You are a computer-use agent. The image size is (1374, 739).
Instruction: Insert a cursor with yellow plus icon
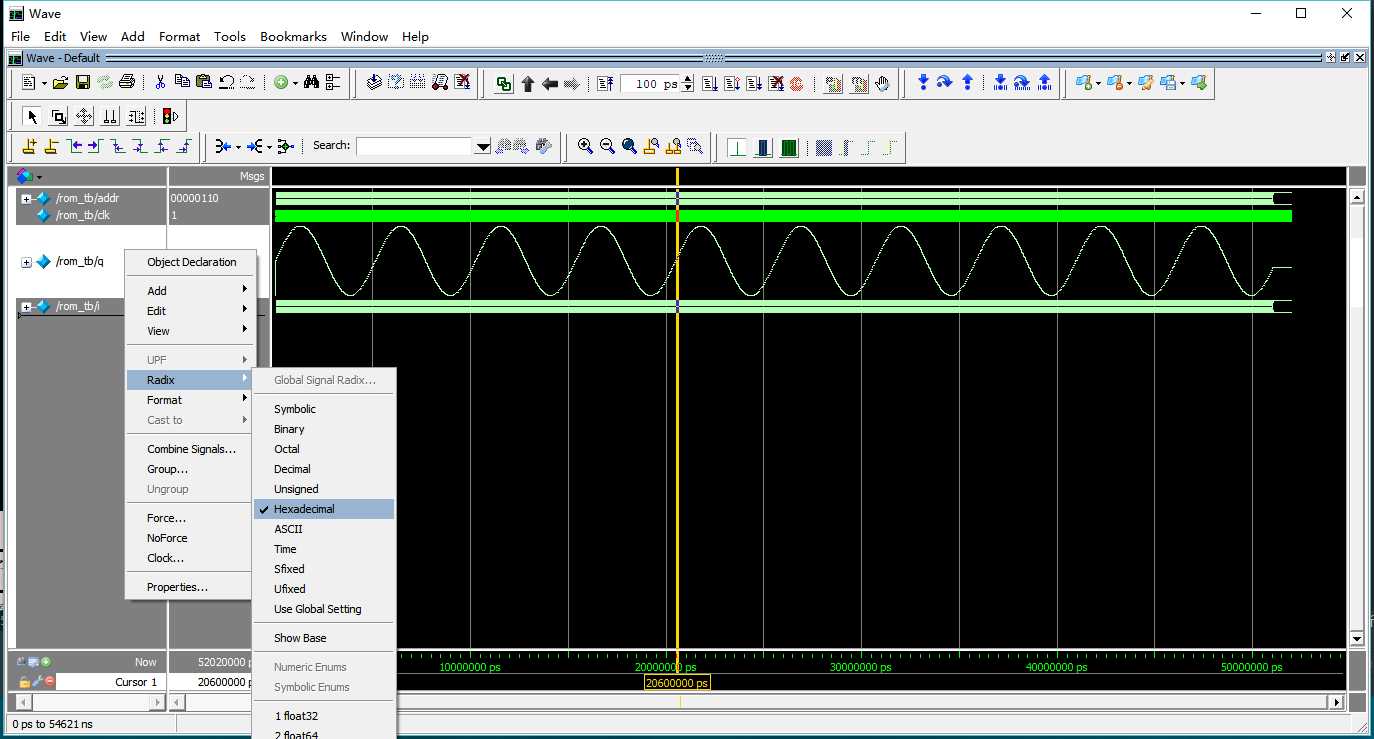29,147
